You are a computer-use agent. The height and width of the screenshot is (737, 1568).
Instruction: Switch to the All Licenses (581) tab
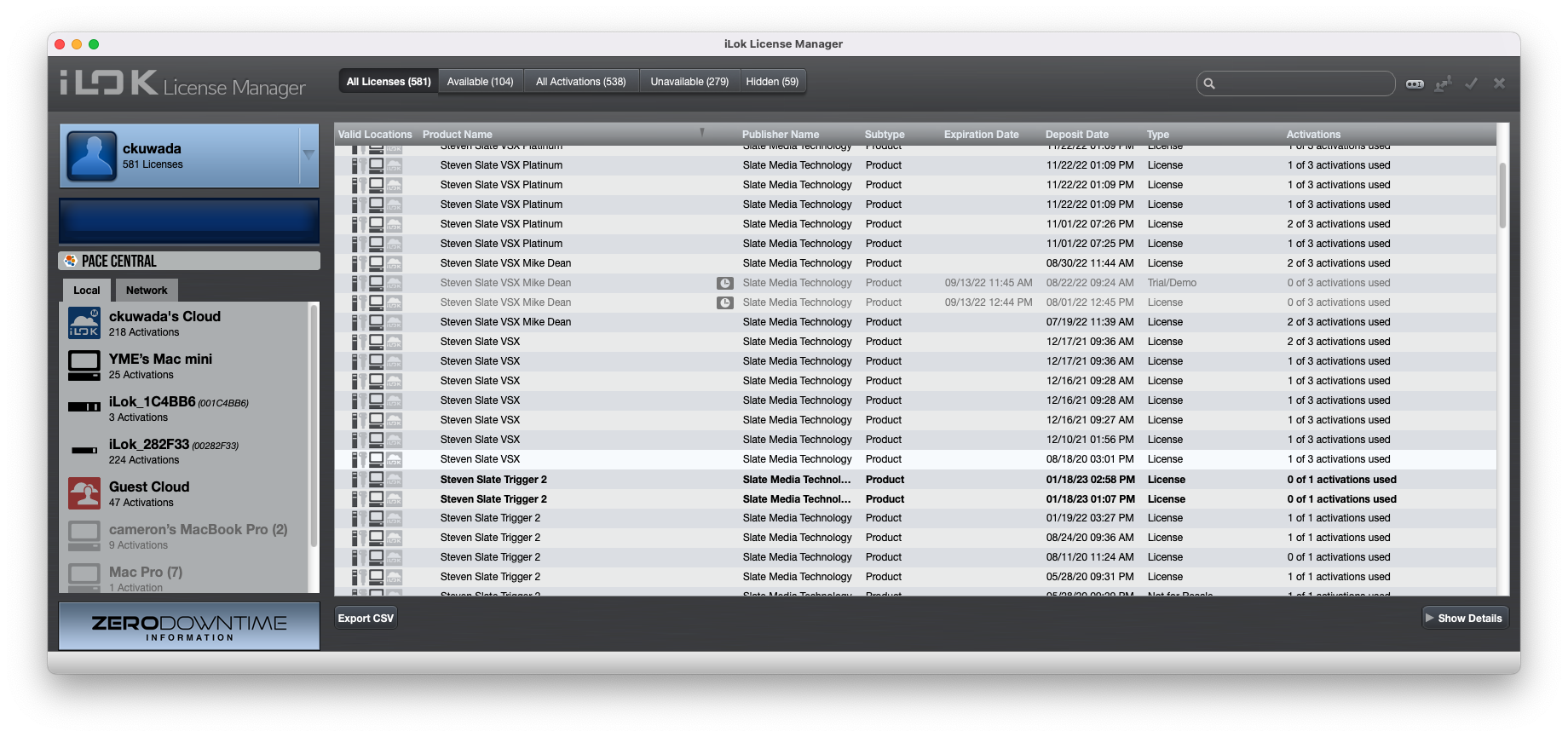tap(389, 82)
